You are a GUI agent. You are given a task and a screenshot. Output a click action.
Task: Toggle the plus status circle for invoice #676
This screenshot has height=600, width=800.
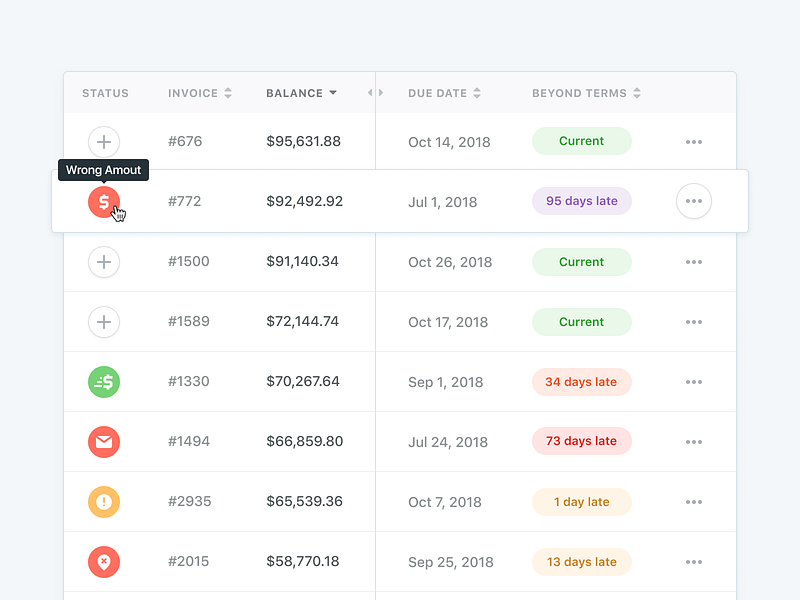click(x=104, y=142)
